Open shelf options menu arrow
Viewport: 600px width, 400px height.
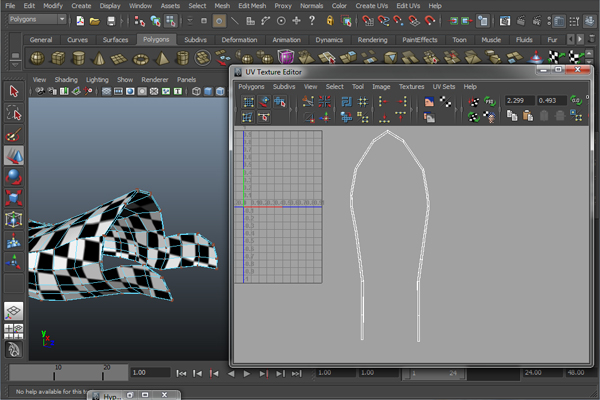[15, 65]
